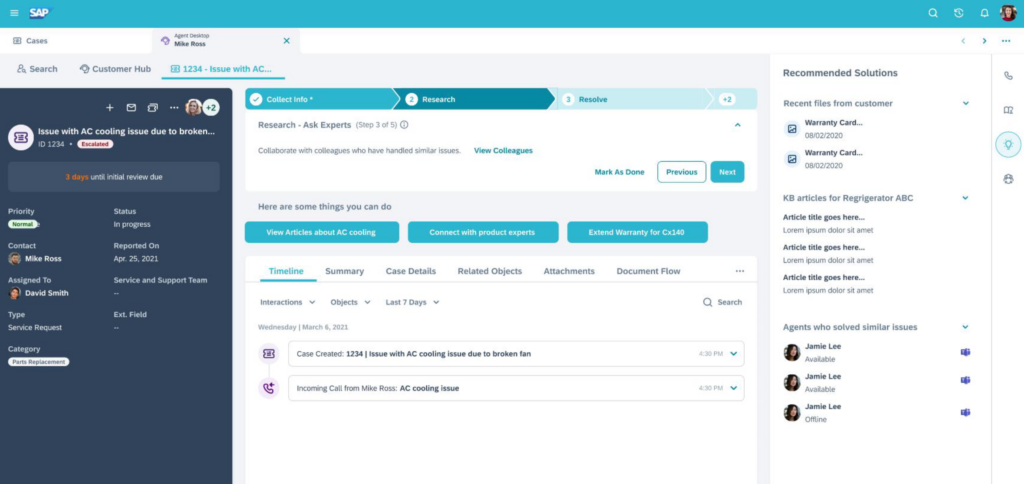Open the hamburger navigation menu
The image size is (1024, 484).
coord(13,13)
